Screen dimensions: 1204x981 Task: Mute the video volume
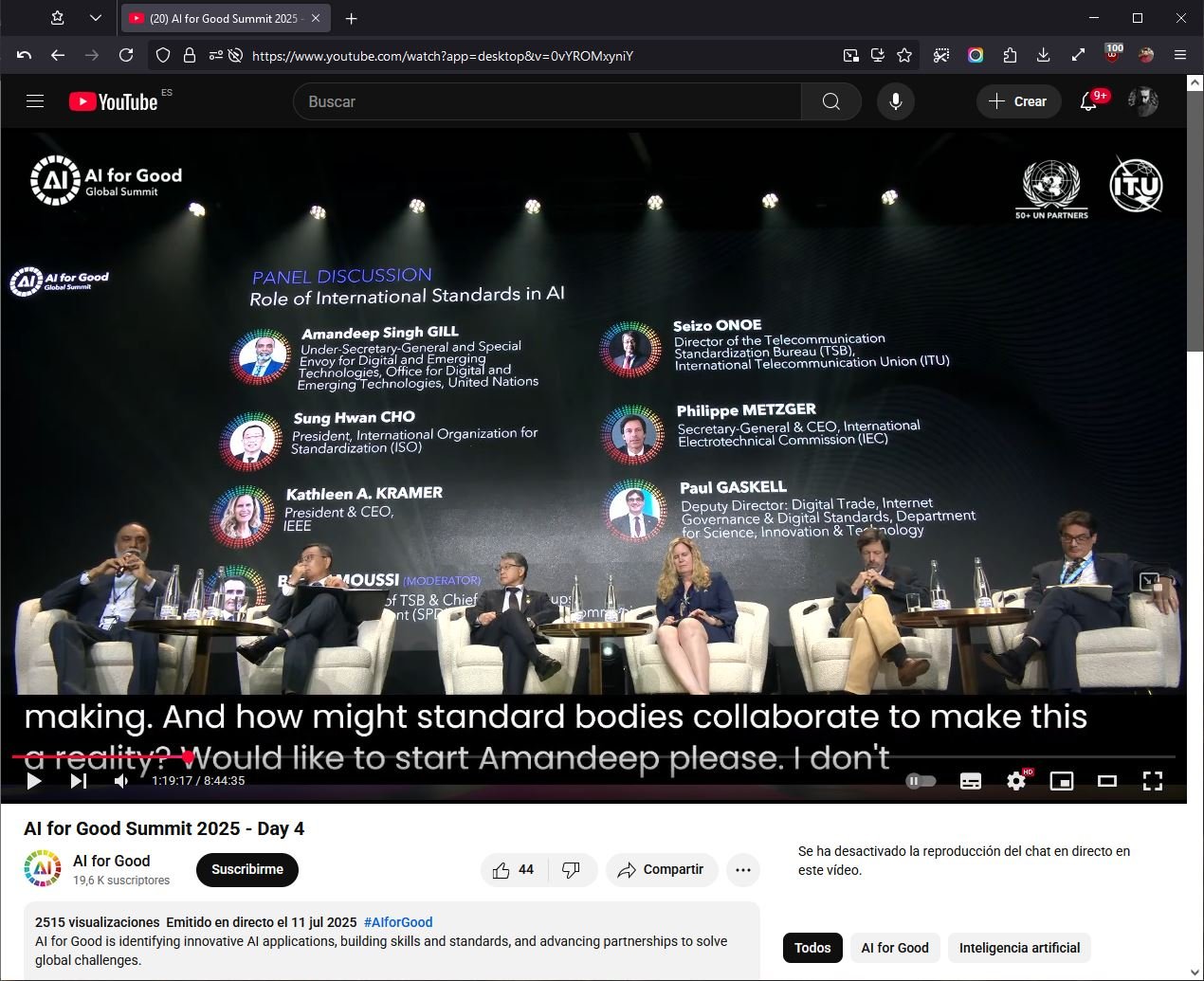(x=121, y=781)
